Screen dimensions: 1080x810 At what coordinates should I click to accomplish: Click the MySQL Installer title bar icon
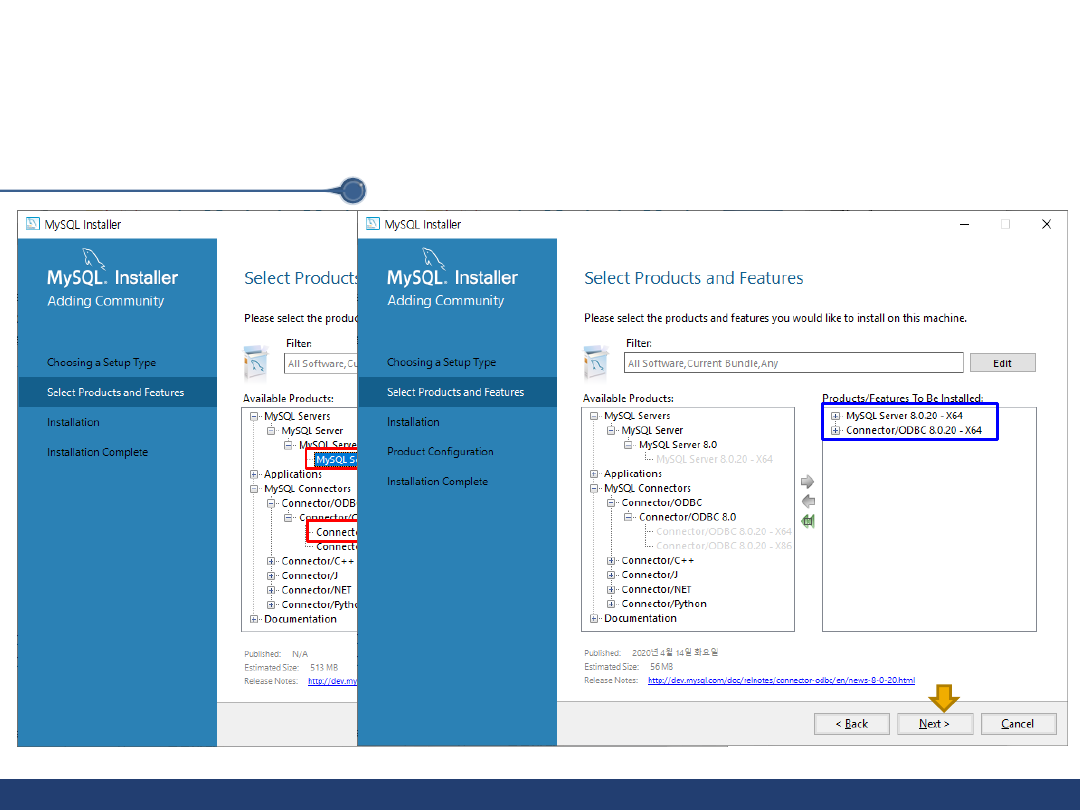(x=373, y=224)
